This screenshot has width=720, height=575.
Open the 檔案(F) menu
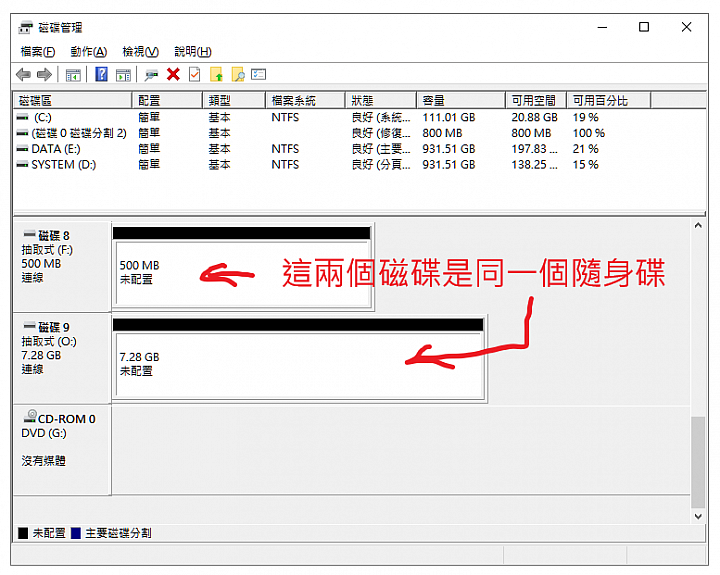[38, 51]
